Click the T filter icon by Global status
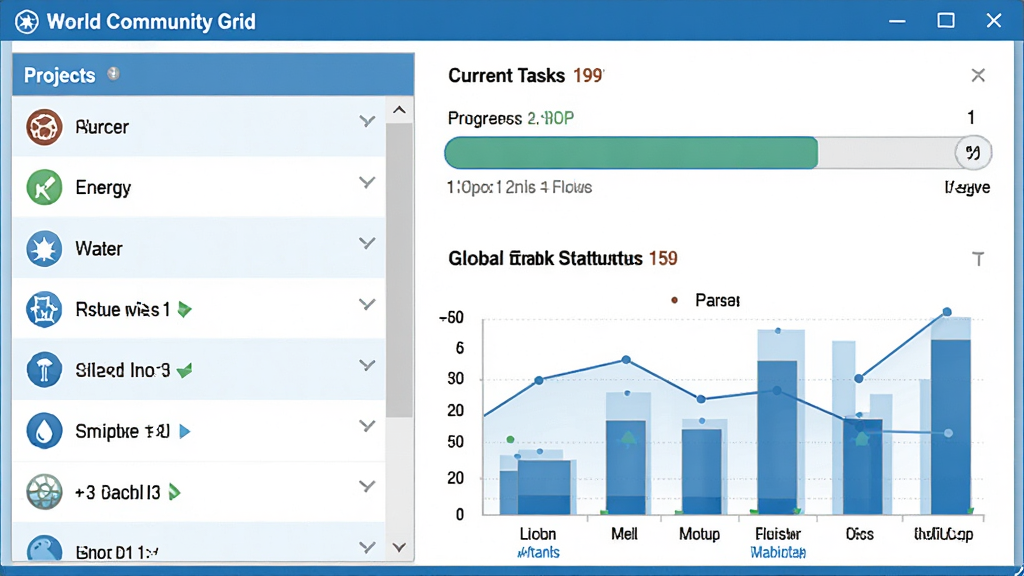The image size is (1024, 576). pos(978,259)
